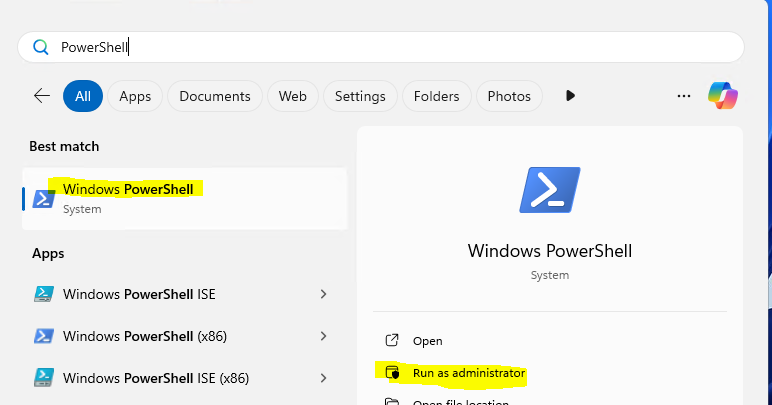Expand Windows PowerShell ISE (x86) options chevron
The image size is (772, 405).
323,378
